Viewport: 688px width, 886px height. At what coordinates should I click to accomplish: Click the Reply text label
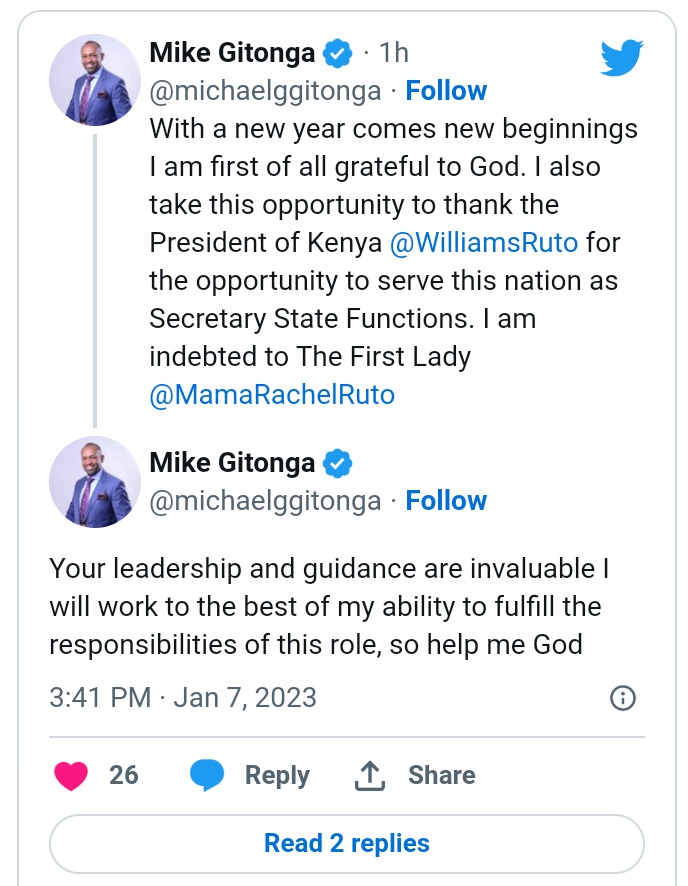(277, 775)
